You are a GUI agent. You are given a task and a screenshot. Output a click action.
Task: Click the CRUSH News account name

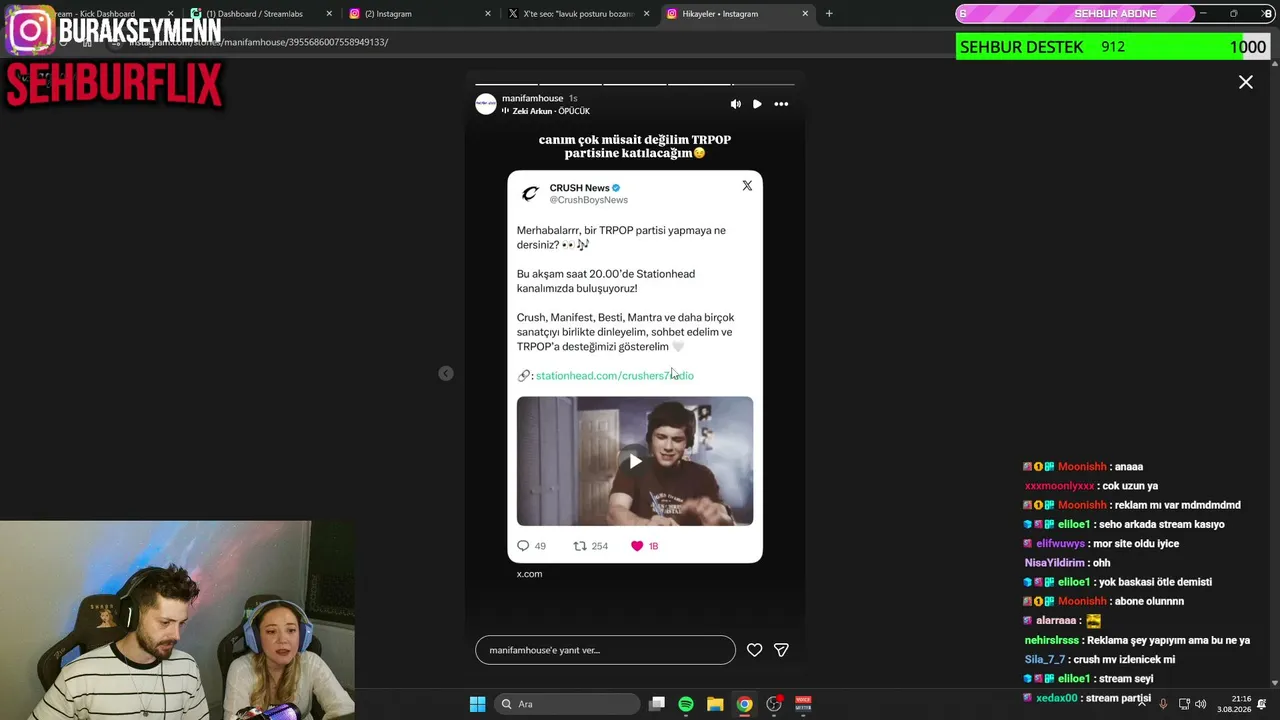click(x=579, y=187)
